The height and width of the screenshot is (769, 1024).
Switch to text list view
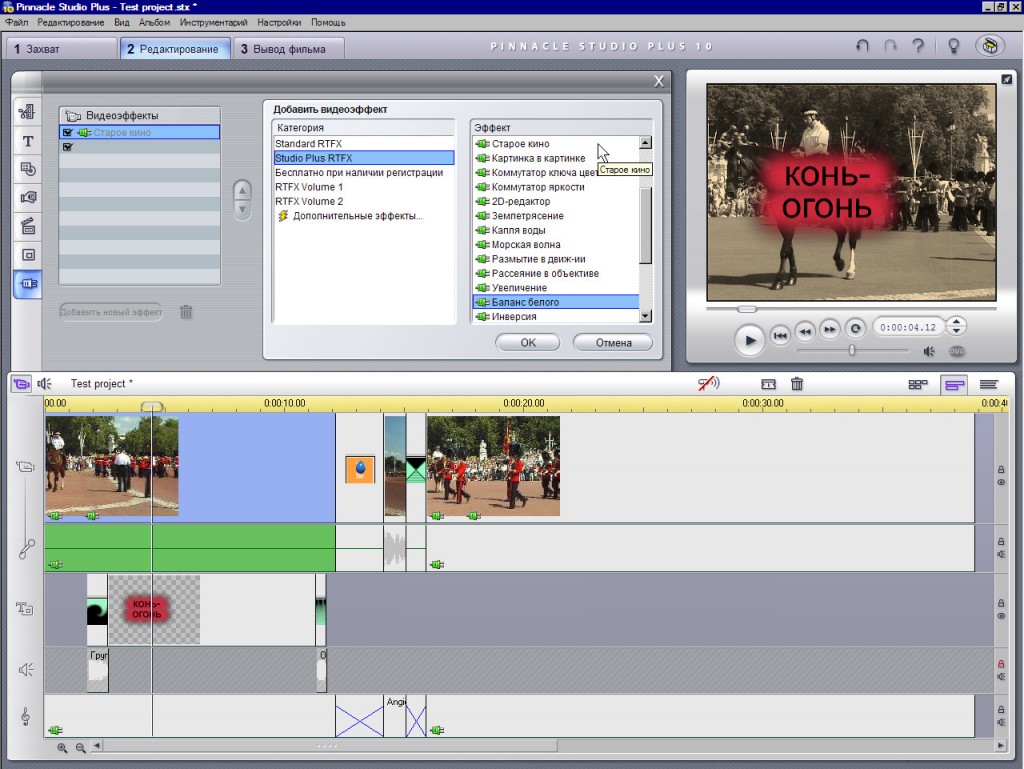tap(989, 384)
